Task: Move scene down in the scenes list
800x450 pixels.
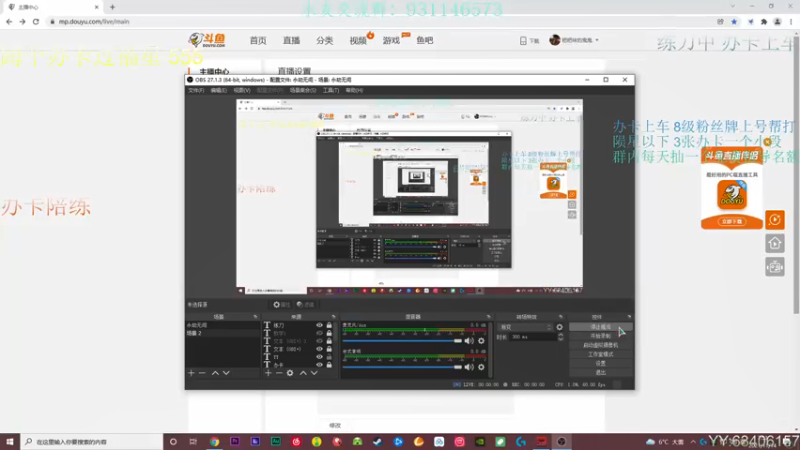Action: 226,373
